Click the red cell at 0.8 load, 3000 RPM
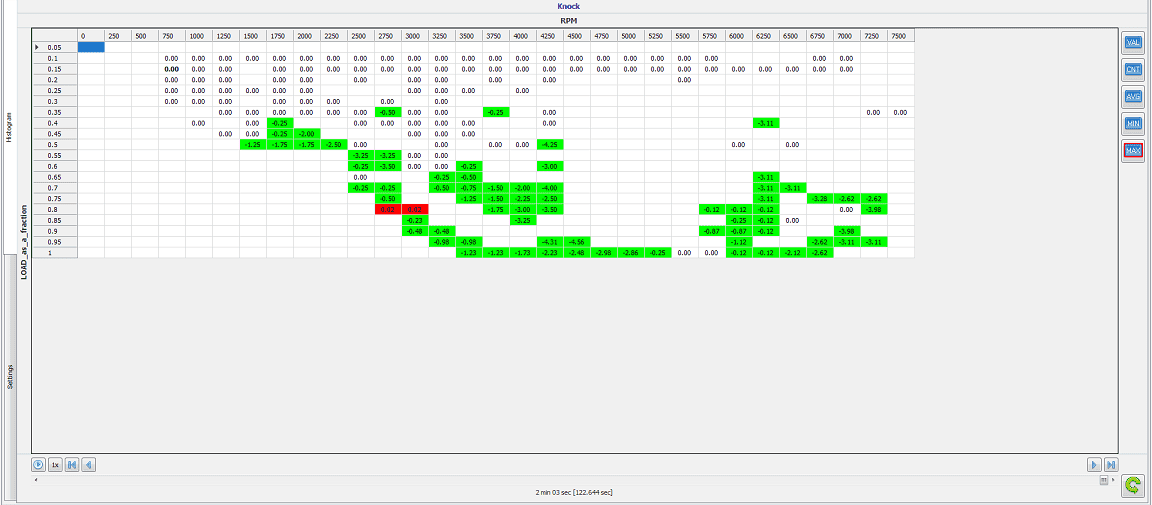Image resolution: width=1152 pixels, height=505 pixels. click(414, 209)
